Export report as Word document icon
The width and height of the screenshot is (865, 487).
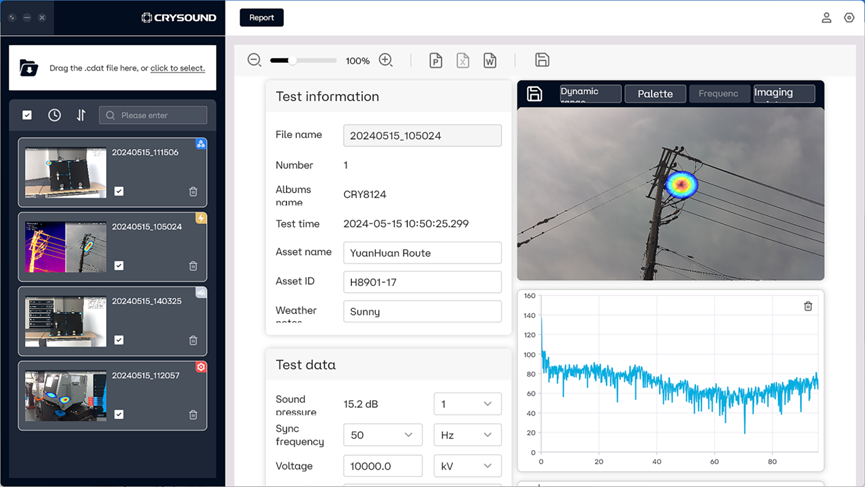click(x=490, y=60)
